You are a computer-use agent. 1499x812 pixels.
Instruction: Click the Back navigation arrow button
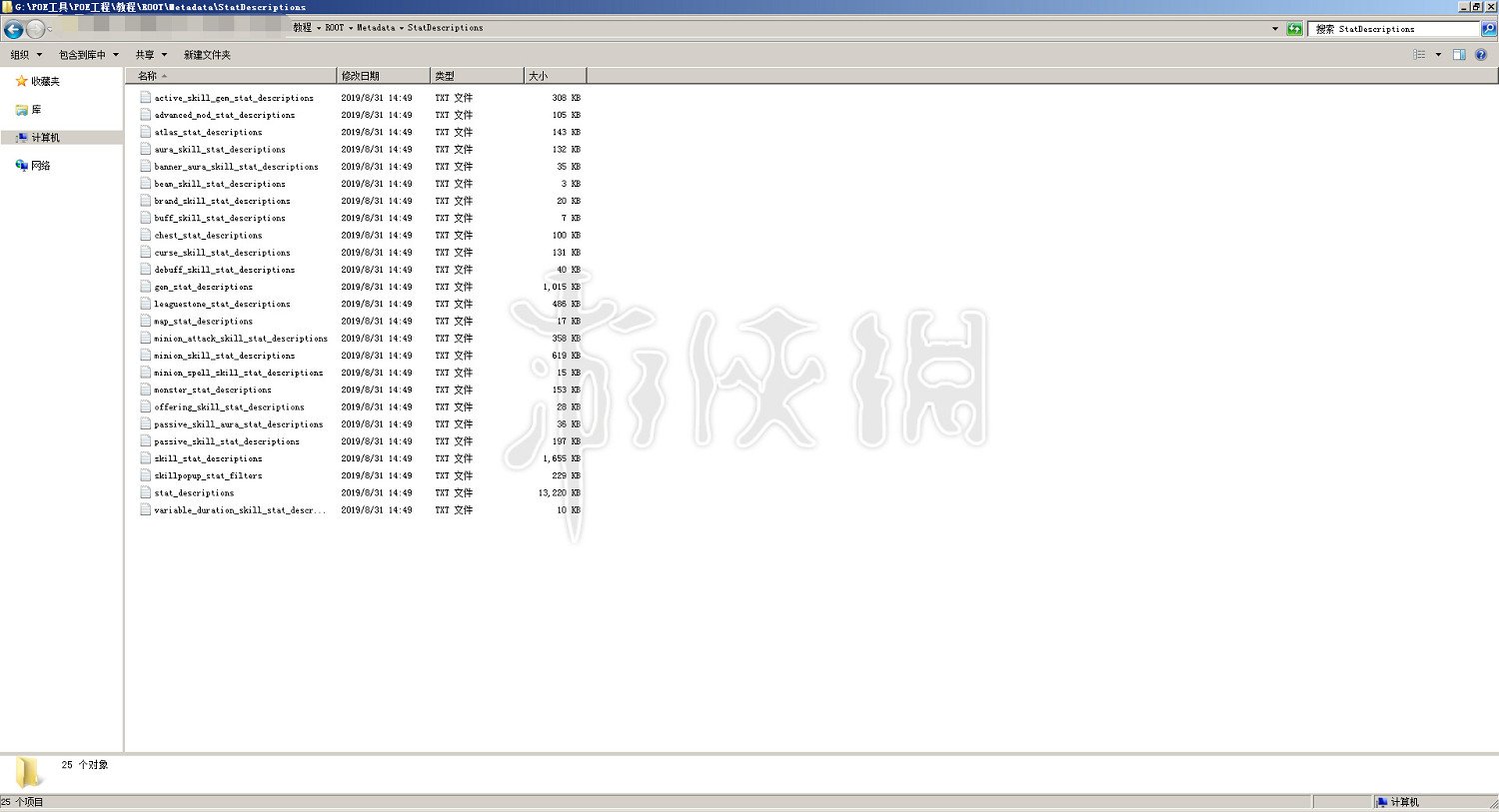14,29
